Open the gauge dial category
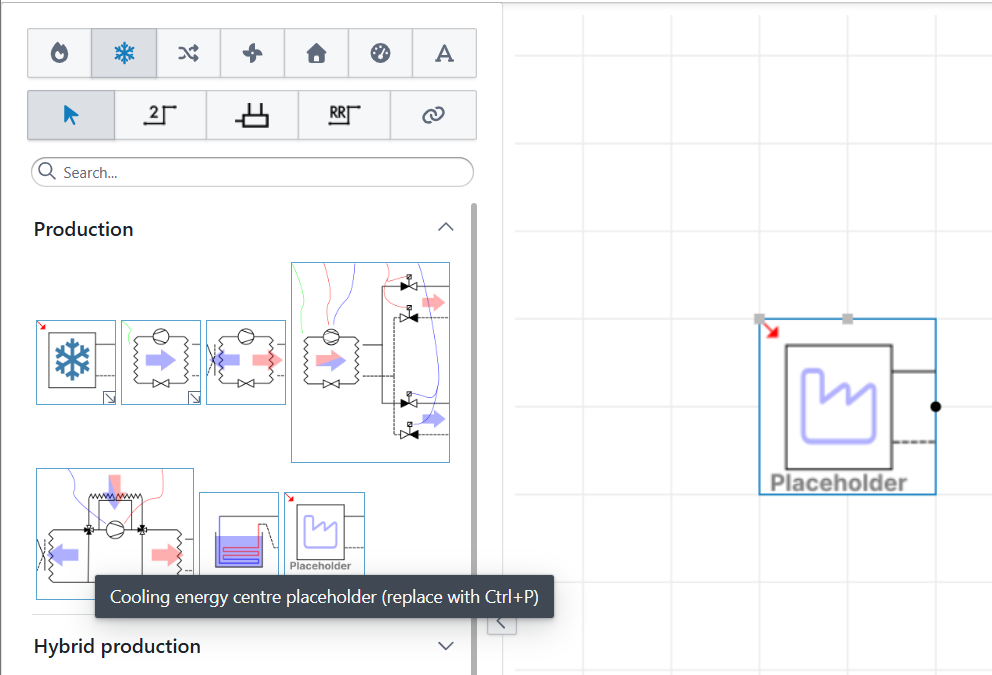 (x=380, y=54)
